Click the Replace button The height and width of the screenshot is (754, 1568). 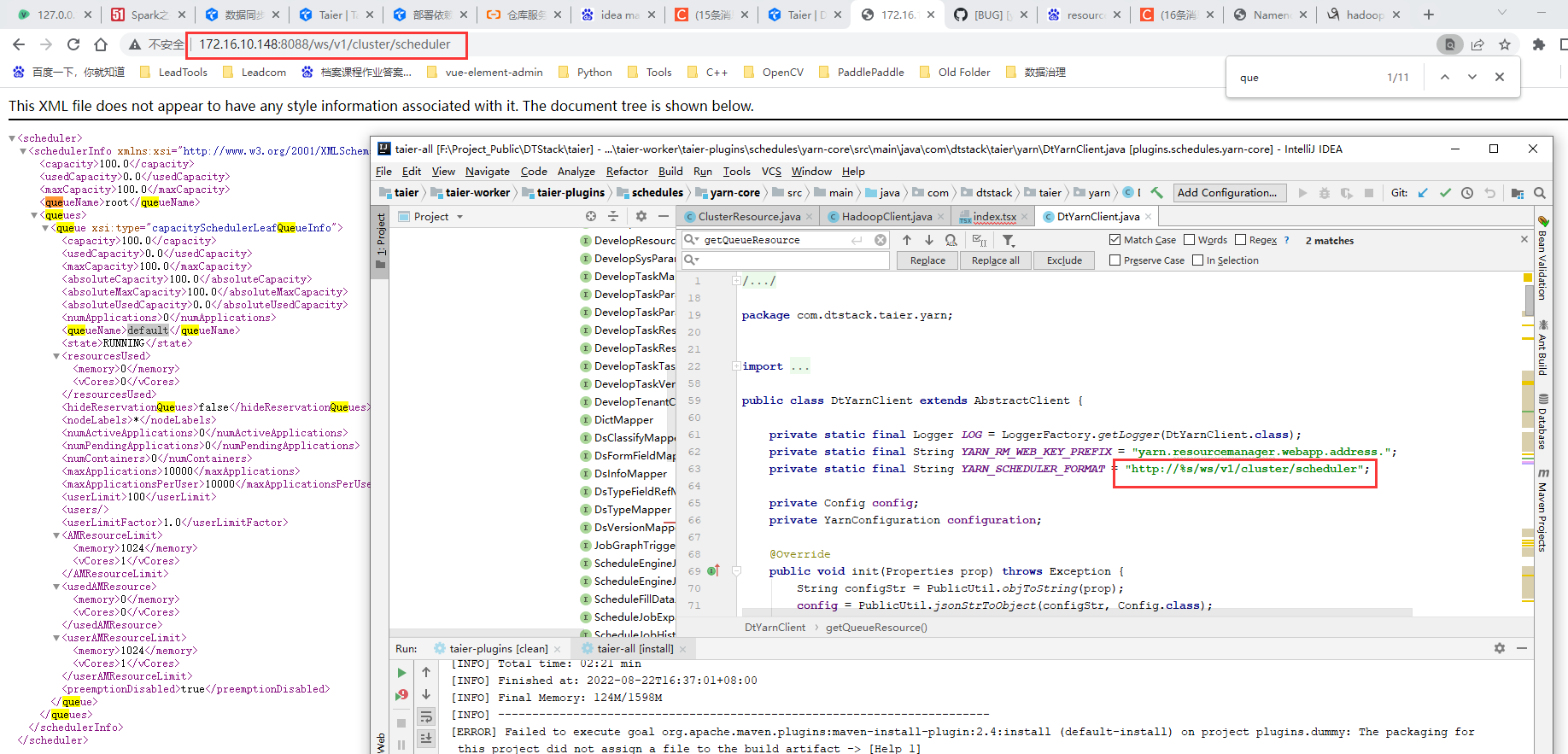pos(927,260)
